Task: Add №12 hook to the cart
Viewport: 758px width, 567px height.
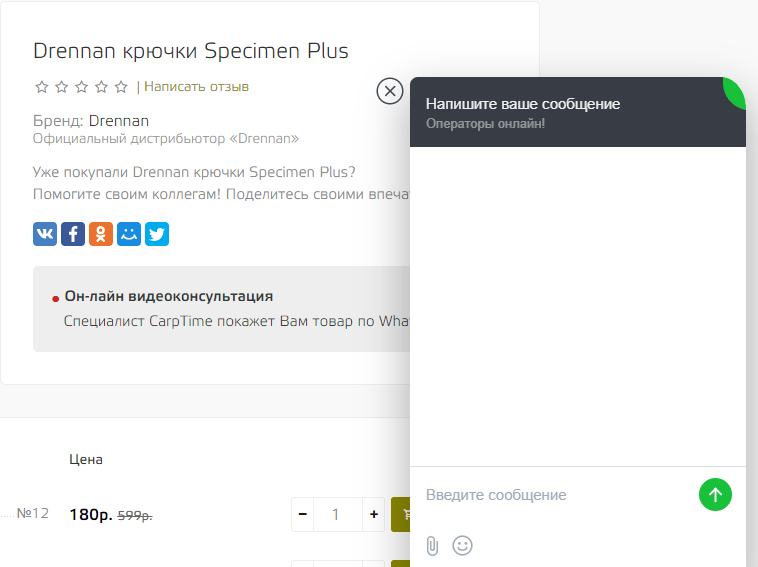Action: pyautogui.click(x=401, y=514)
